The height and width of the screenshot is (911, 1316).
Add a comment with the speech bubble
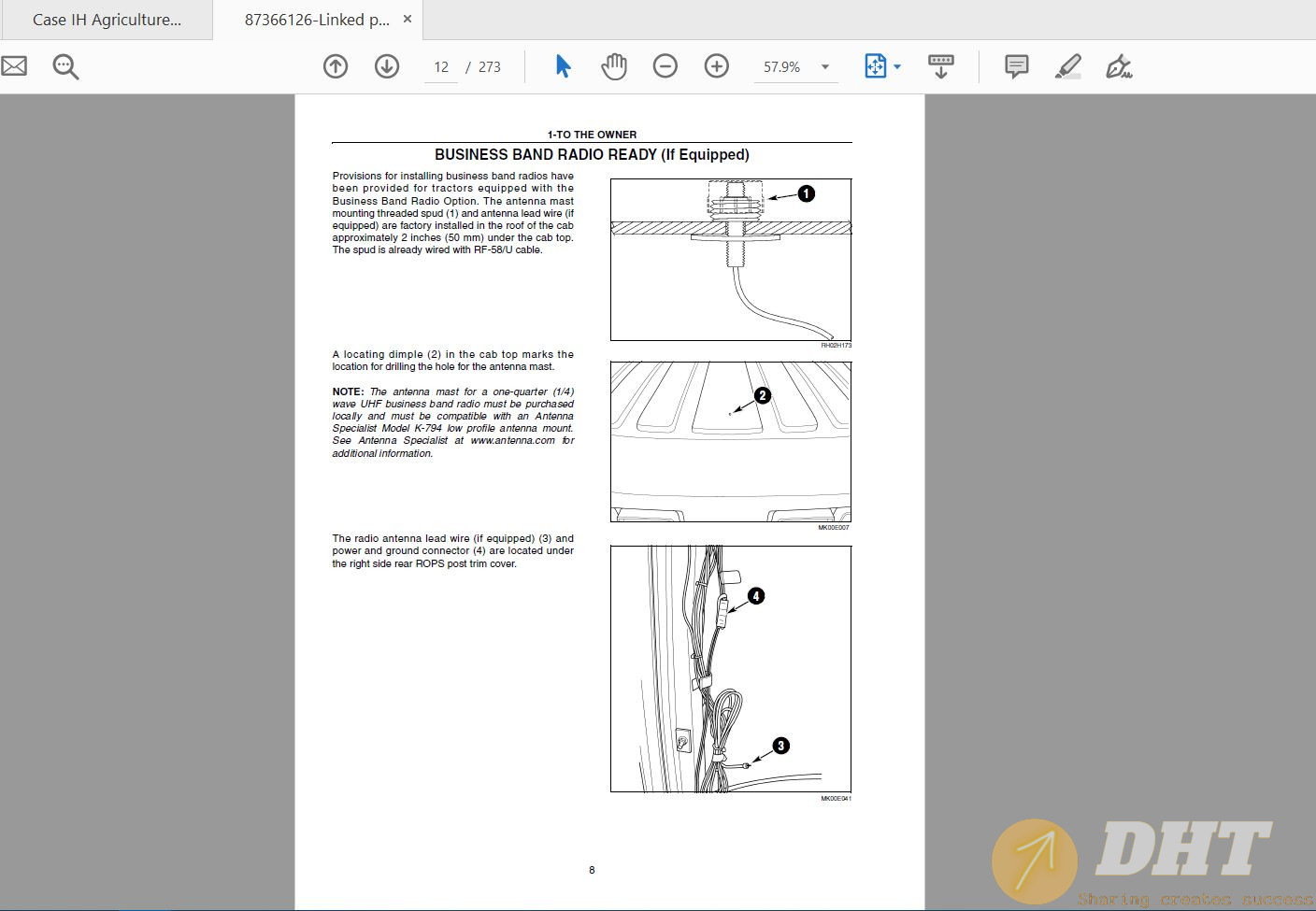(1016, 66)
